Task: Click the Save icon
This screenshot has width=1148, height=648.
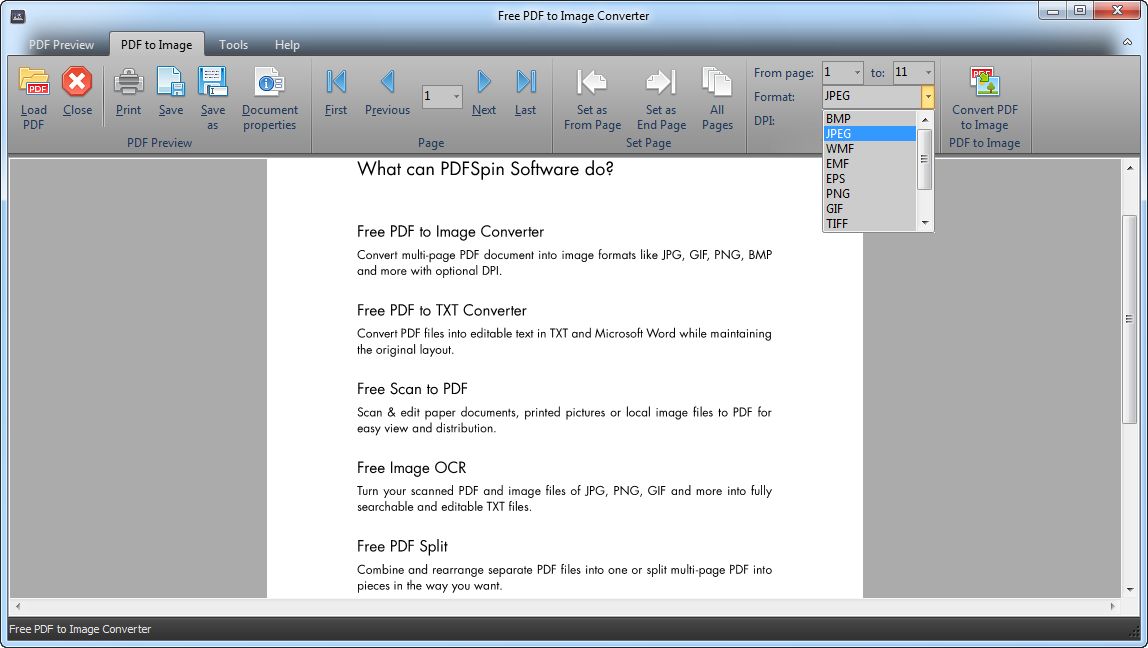Action: pos(171,81)
